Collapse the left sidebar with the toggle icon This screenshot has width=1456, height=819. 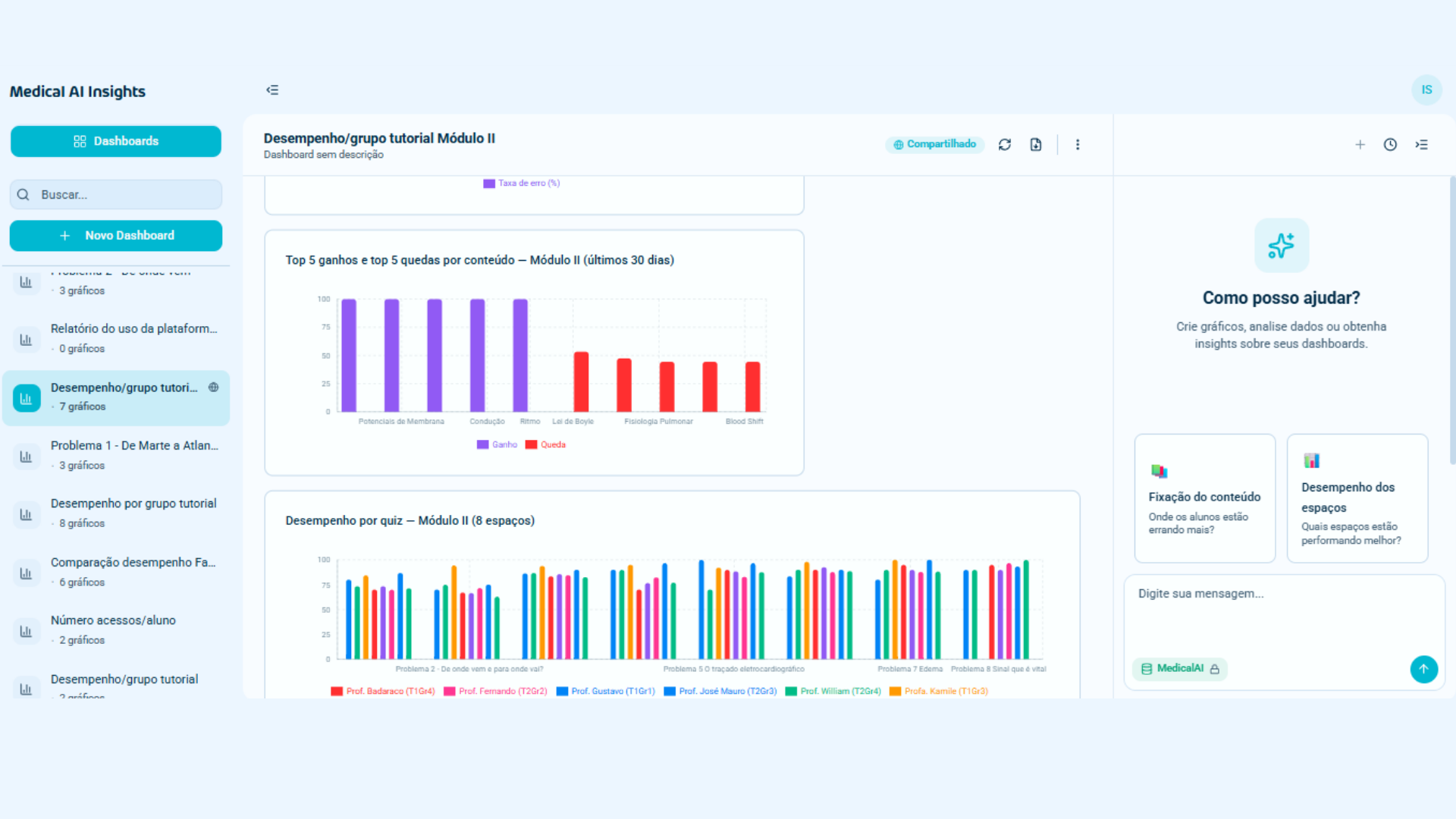(272, 90)
